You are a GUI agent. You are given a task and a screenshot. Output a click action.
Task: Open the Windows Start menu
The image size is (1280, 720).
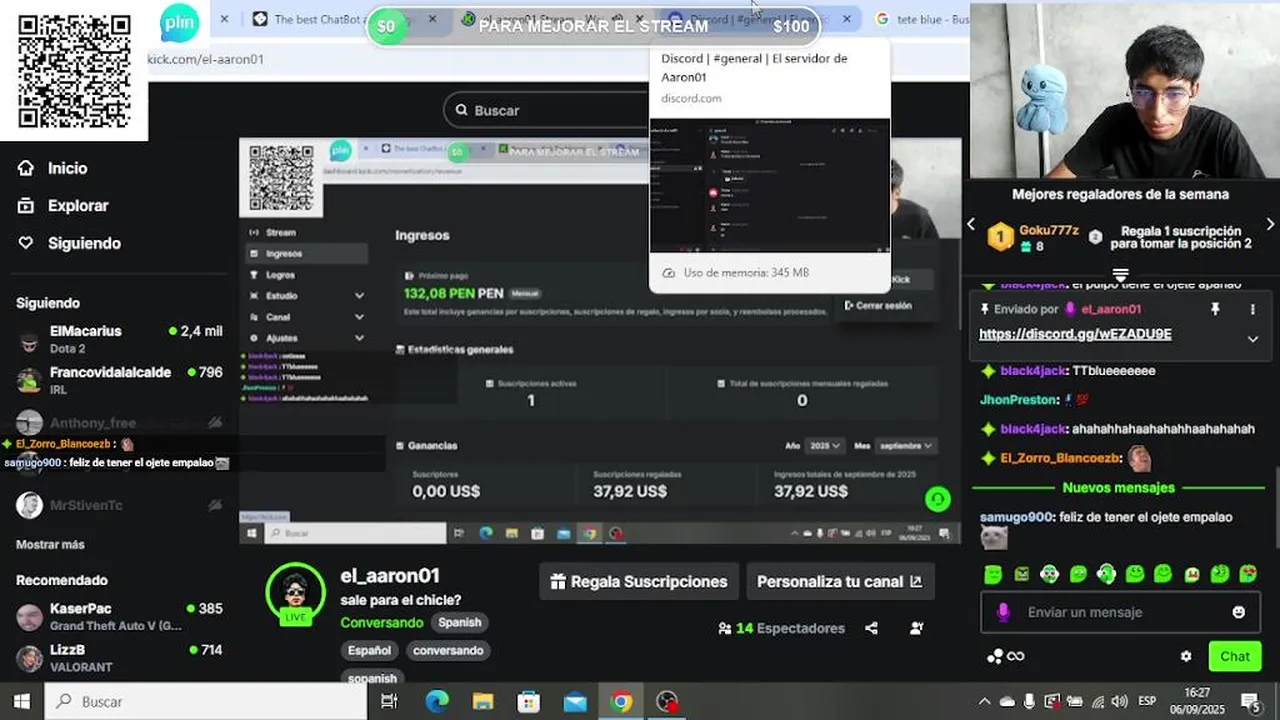tap(22, 701)
